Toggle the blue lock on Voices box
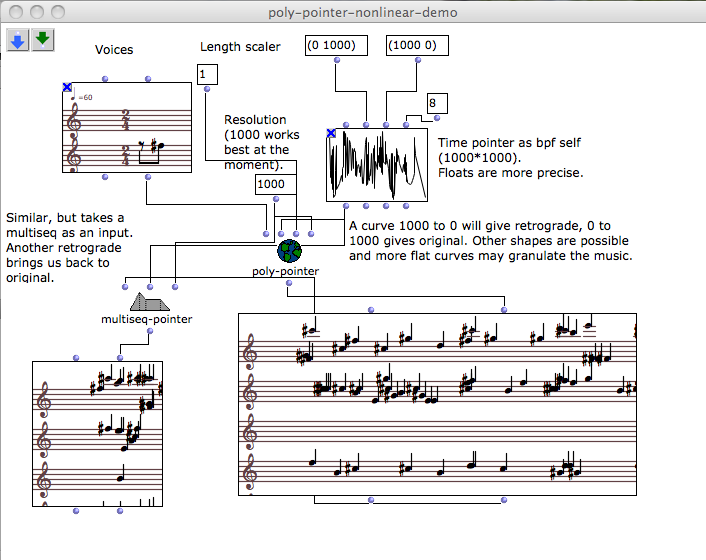The width and height of the screenshot is (706, 560). click(67, 88)
